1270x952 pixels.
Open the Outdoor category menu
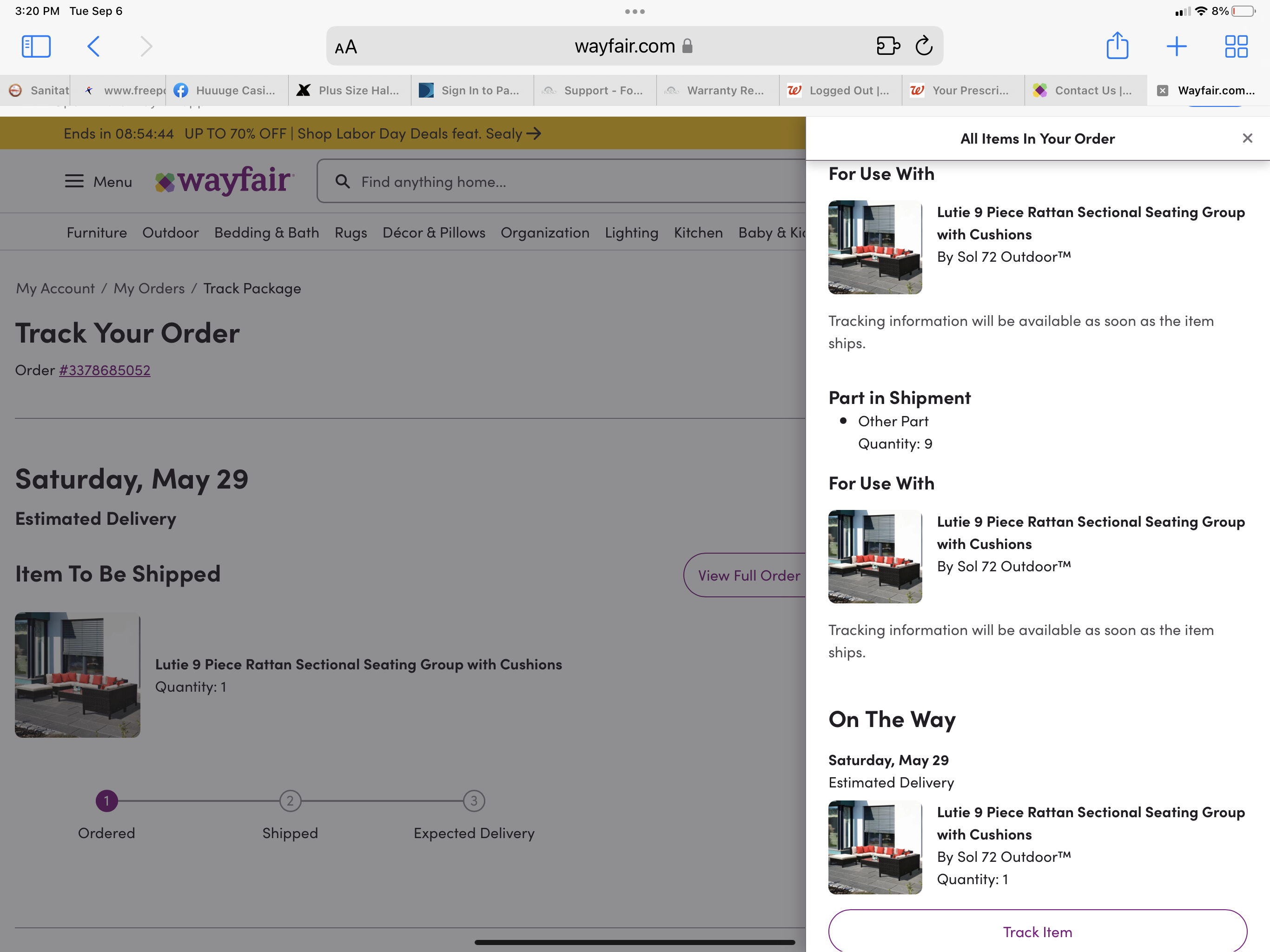tap(170, 232)
